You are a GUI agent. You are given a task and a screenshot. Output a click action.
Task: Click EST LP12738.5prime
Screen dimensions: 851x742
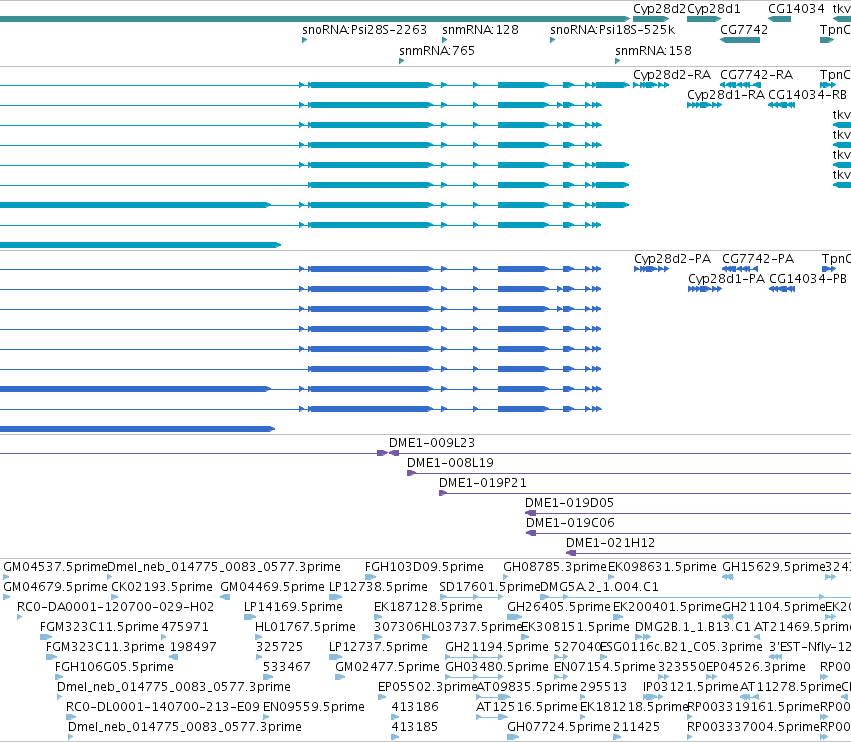pyautogui.click(x=378, y=587)
